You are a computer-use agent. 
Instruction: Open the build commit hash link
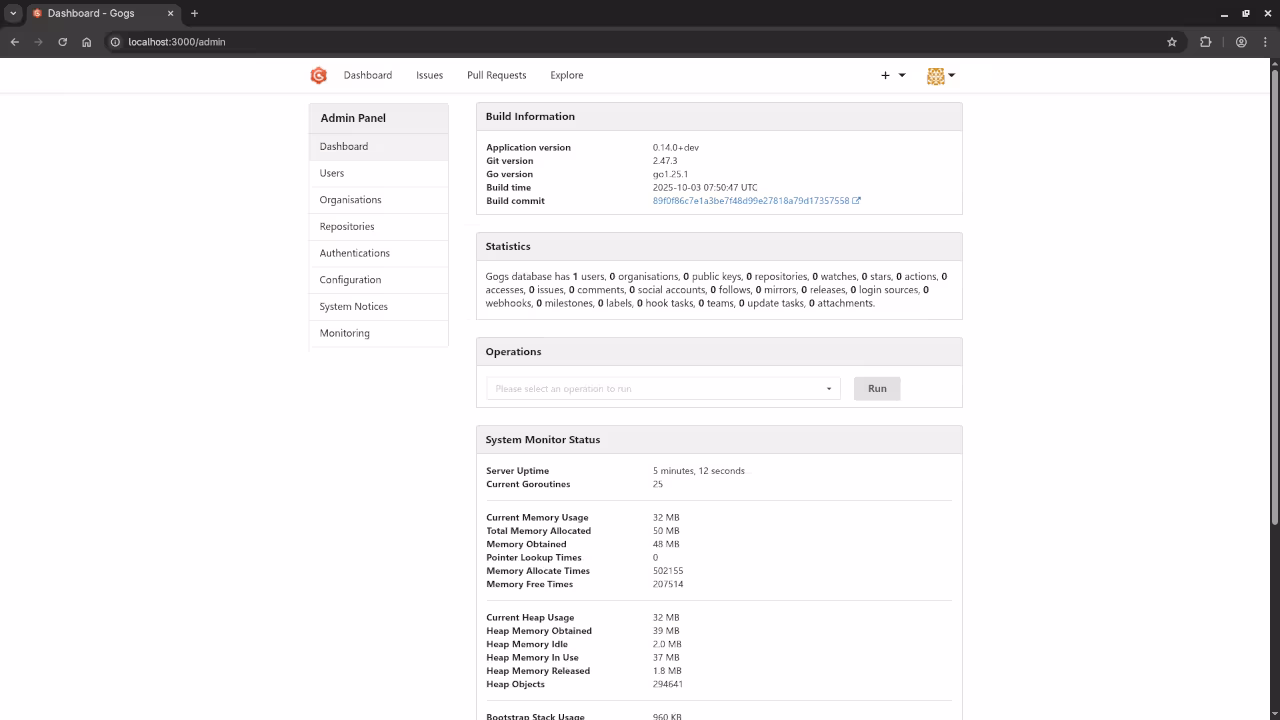tap(751, 201)
